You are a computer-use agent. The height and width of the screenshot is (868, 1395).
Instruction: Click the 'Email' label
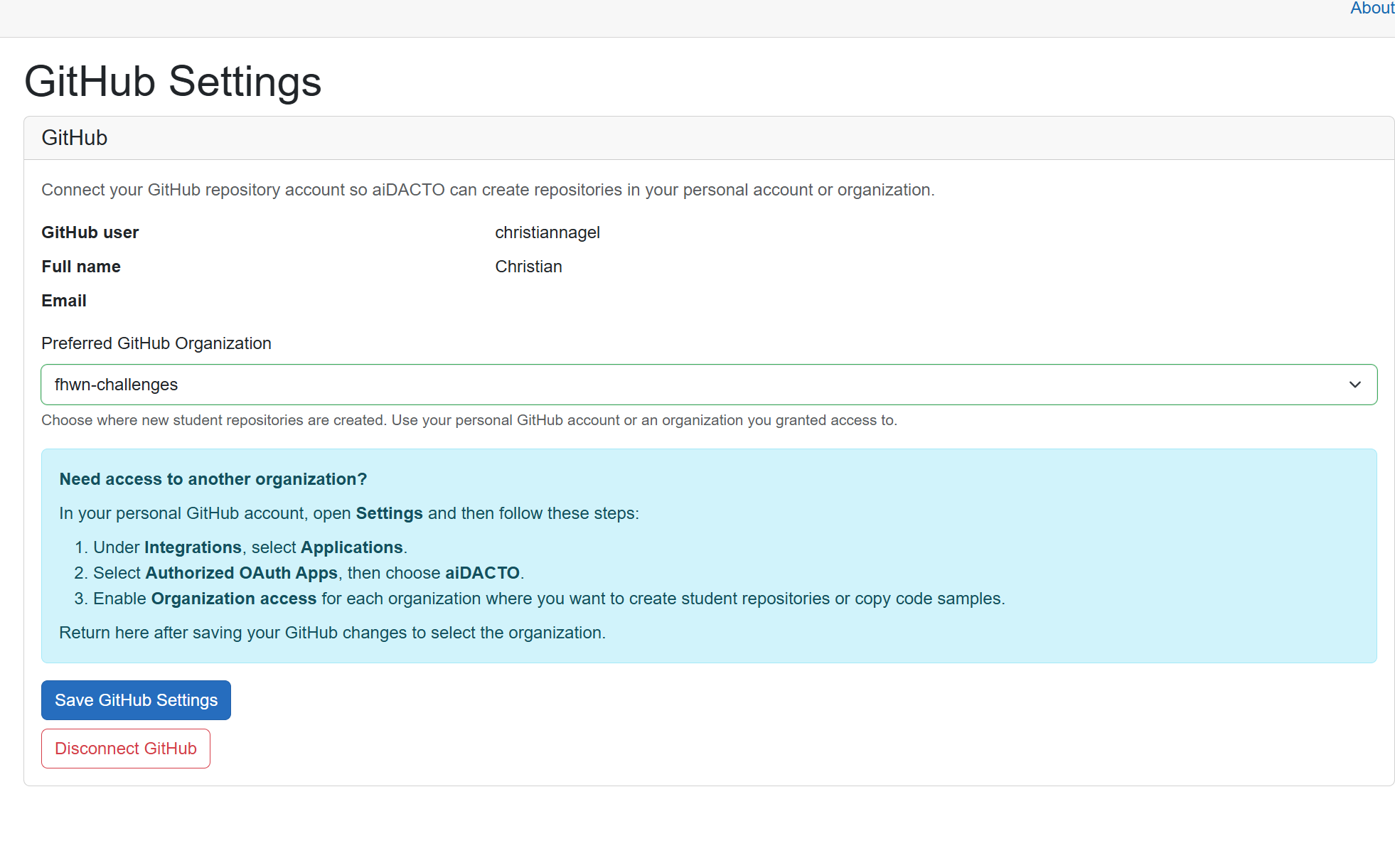(64, 301)
